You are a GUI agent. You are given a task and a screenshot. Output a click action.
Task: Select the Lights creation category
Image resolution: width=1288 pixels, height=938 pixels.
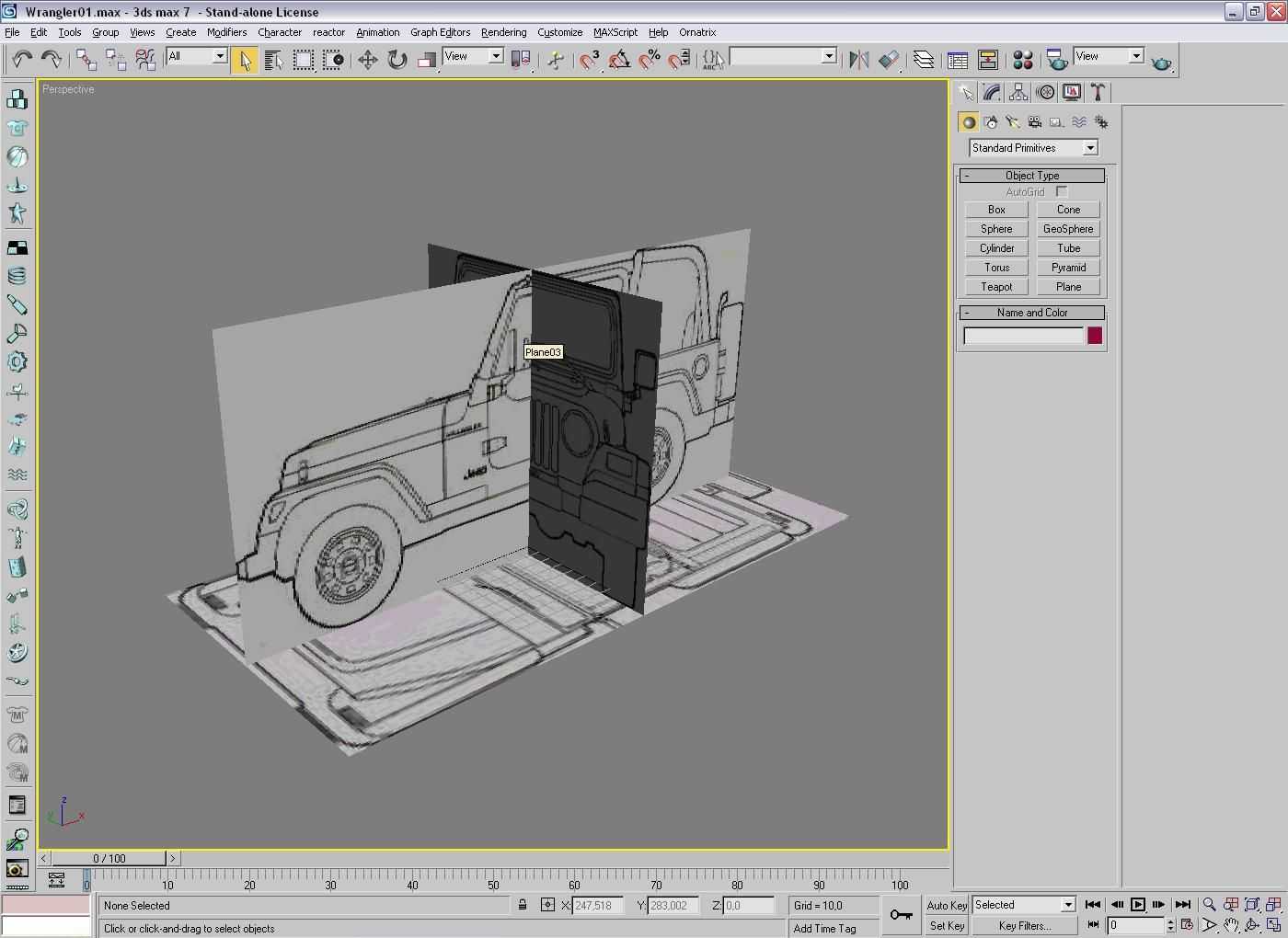[1013, 122]
